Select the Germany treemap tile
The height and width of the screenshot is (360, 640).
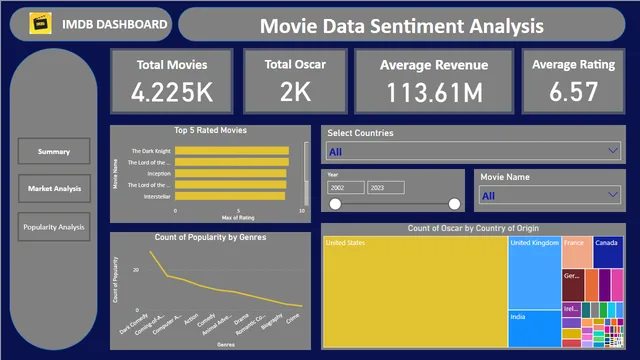(x=573, y=285)
